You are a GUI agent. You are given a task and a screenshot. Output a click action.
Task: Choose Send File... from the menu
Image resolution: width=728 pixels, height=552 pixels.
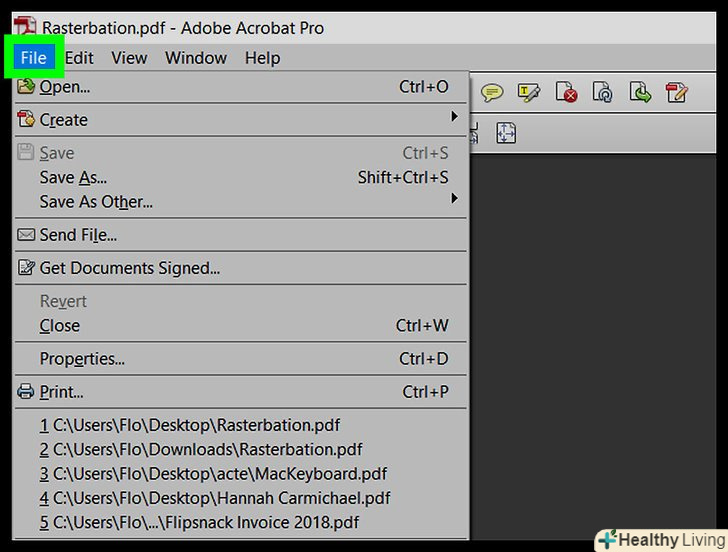pos(240,234)
